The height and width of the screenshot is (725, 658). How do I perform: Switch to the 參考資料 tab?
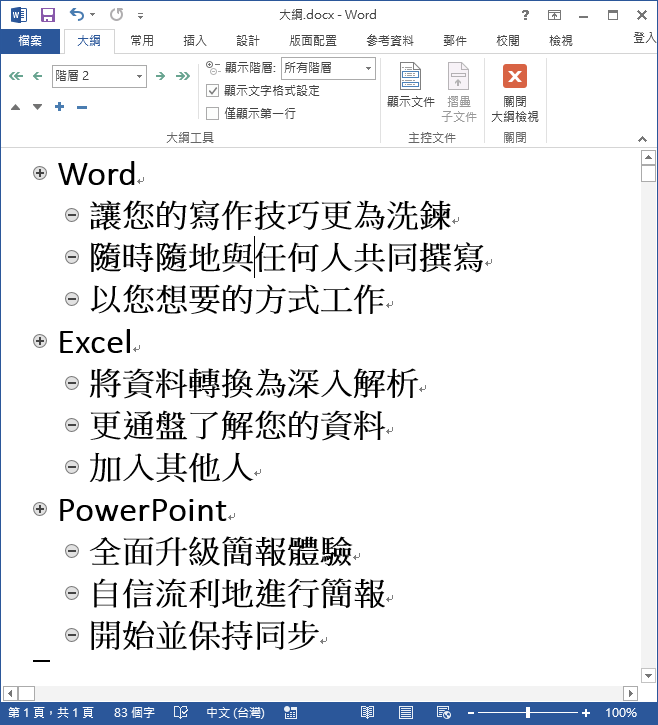click(x=390, y=41)
